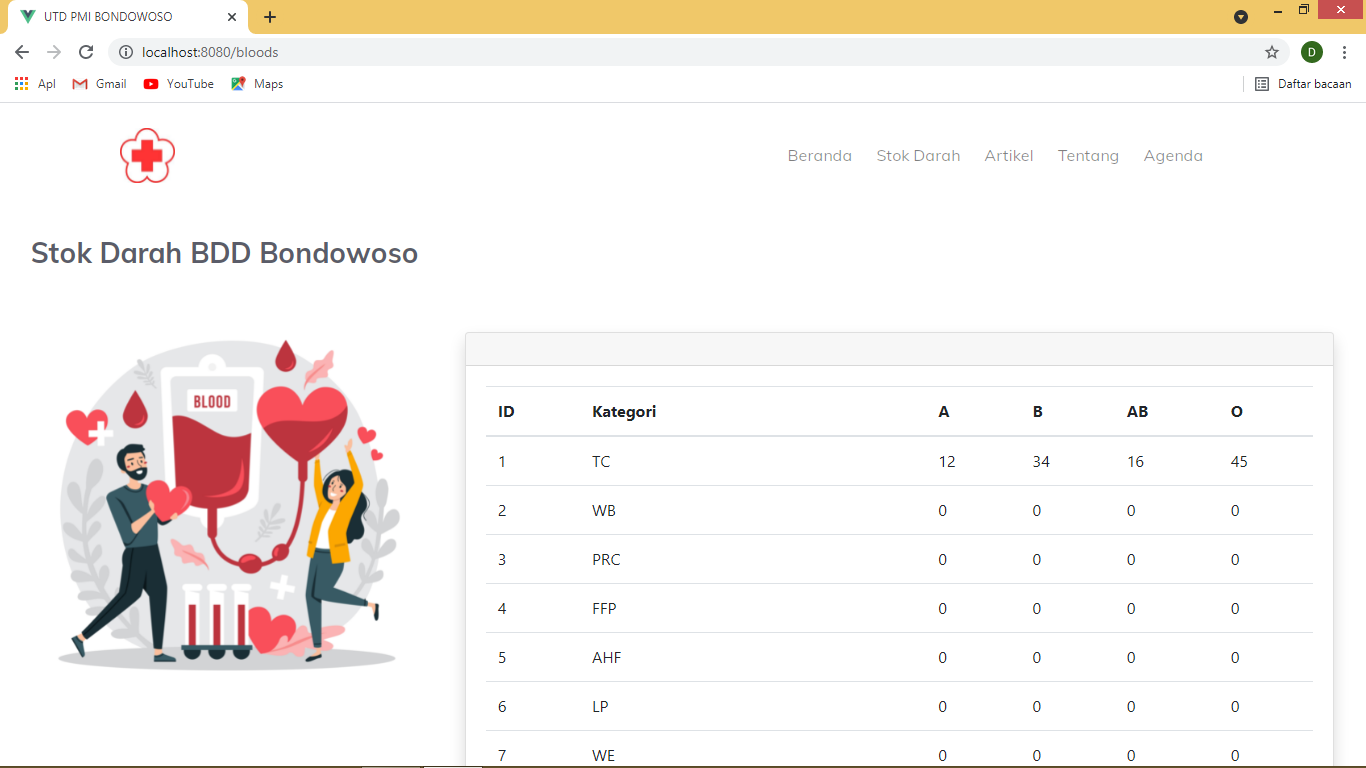Click the A column header
This screenshot has width=1366, height=768.
pos(944,412)
